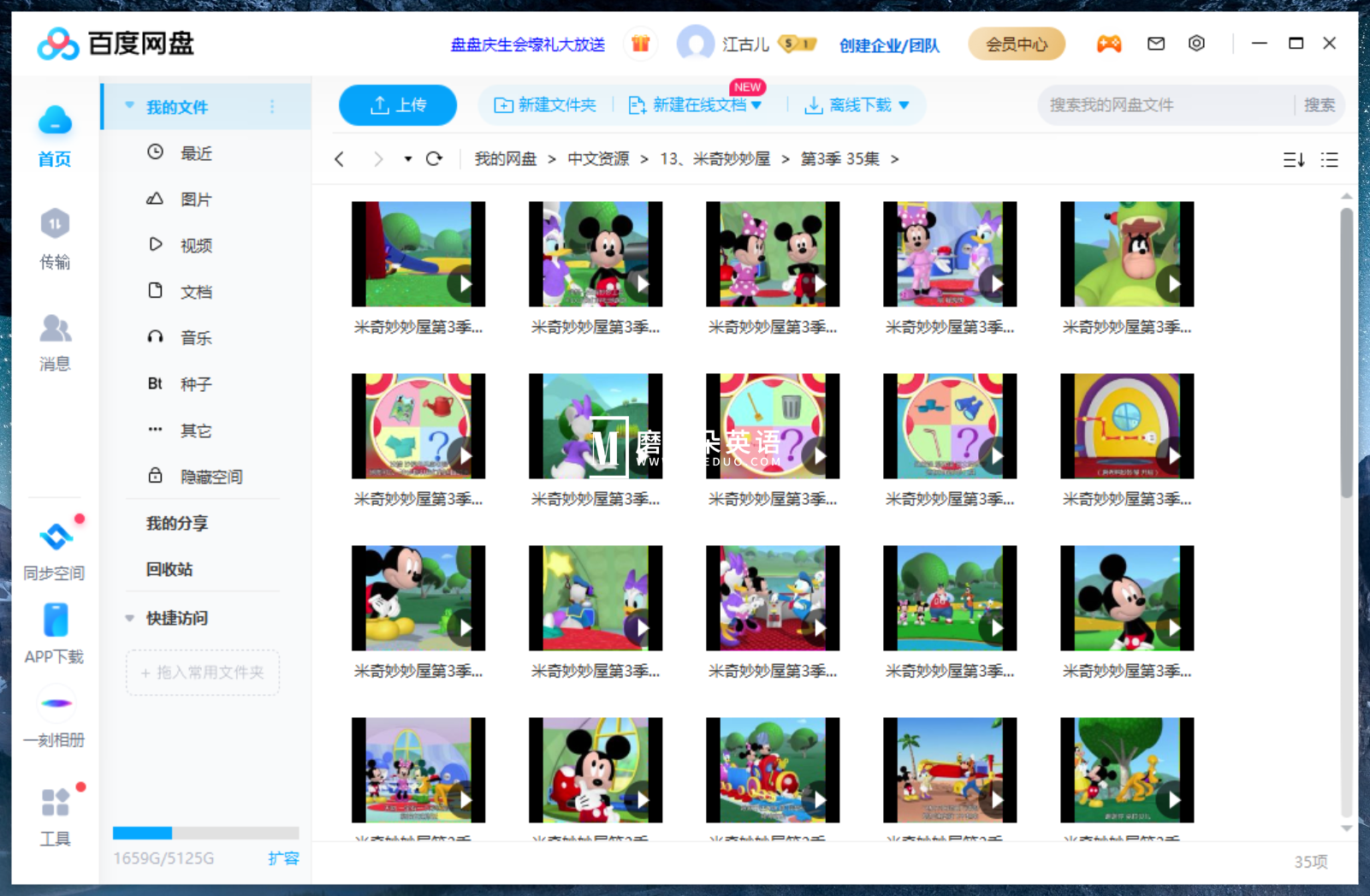Collapse the 快捷访问 section

(x=130, y=618)
